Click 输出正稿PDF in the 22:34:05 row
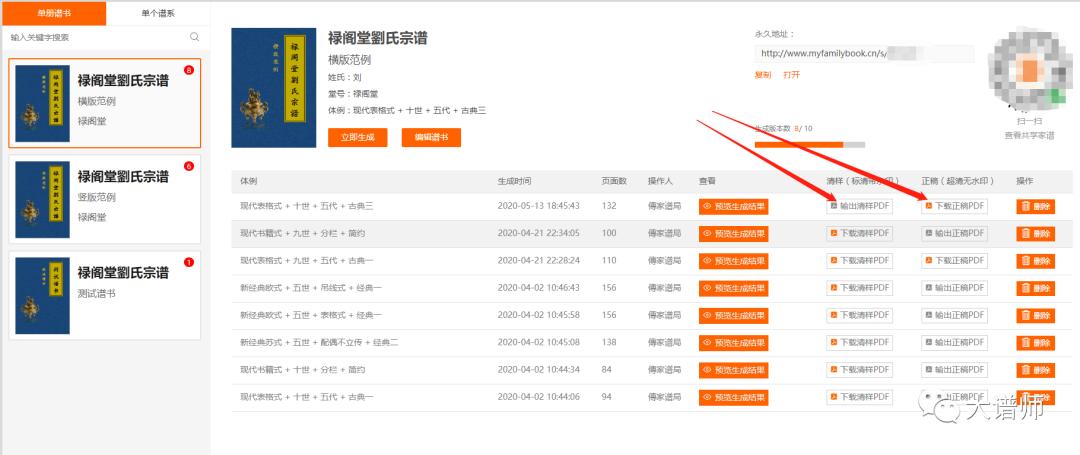The width and height of the screenshot is (1080, 455). point(955,234)
